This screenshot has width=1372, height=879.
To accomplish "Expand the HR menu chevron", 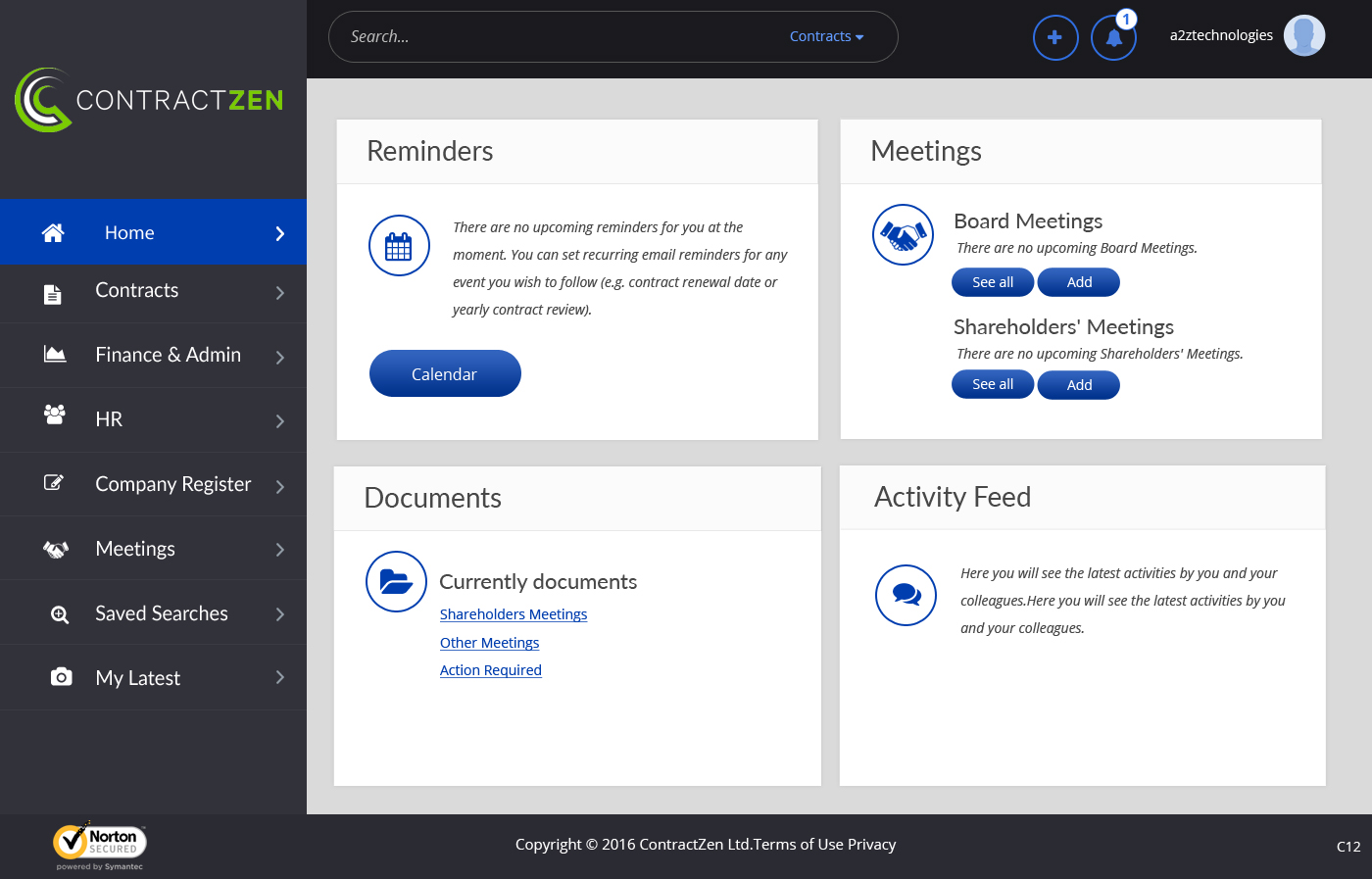I will click(279, 421).
